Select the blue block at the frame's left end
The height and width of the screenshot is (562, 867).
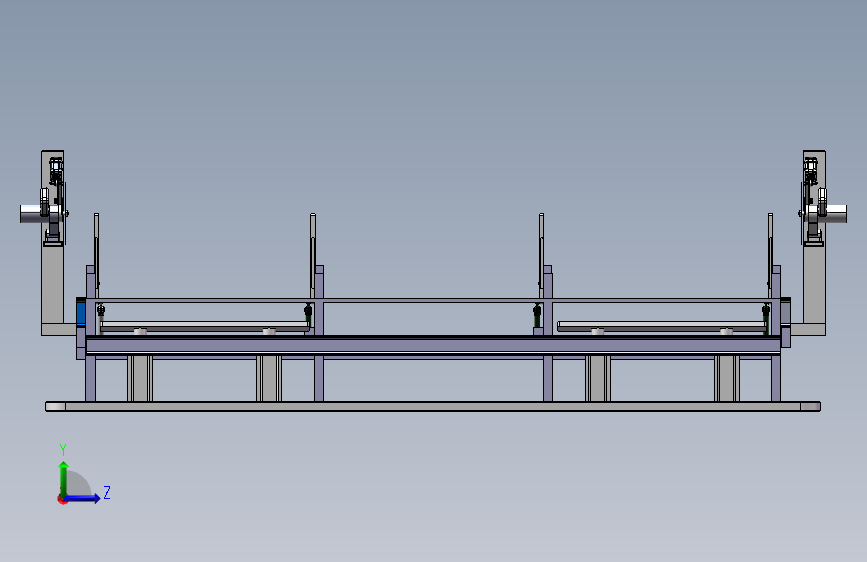click(81, 313)
